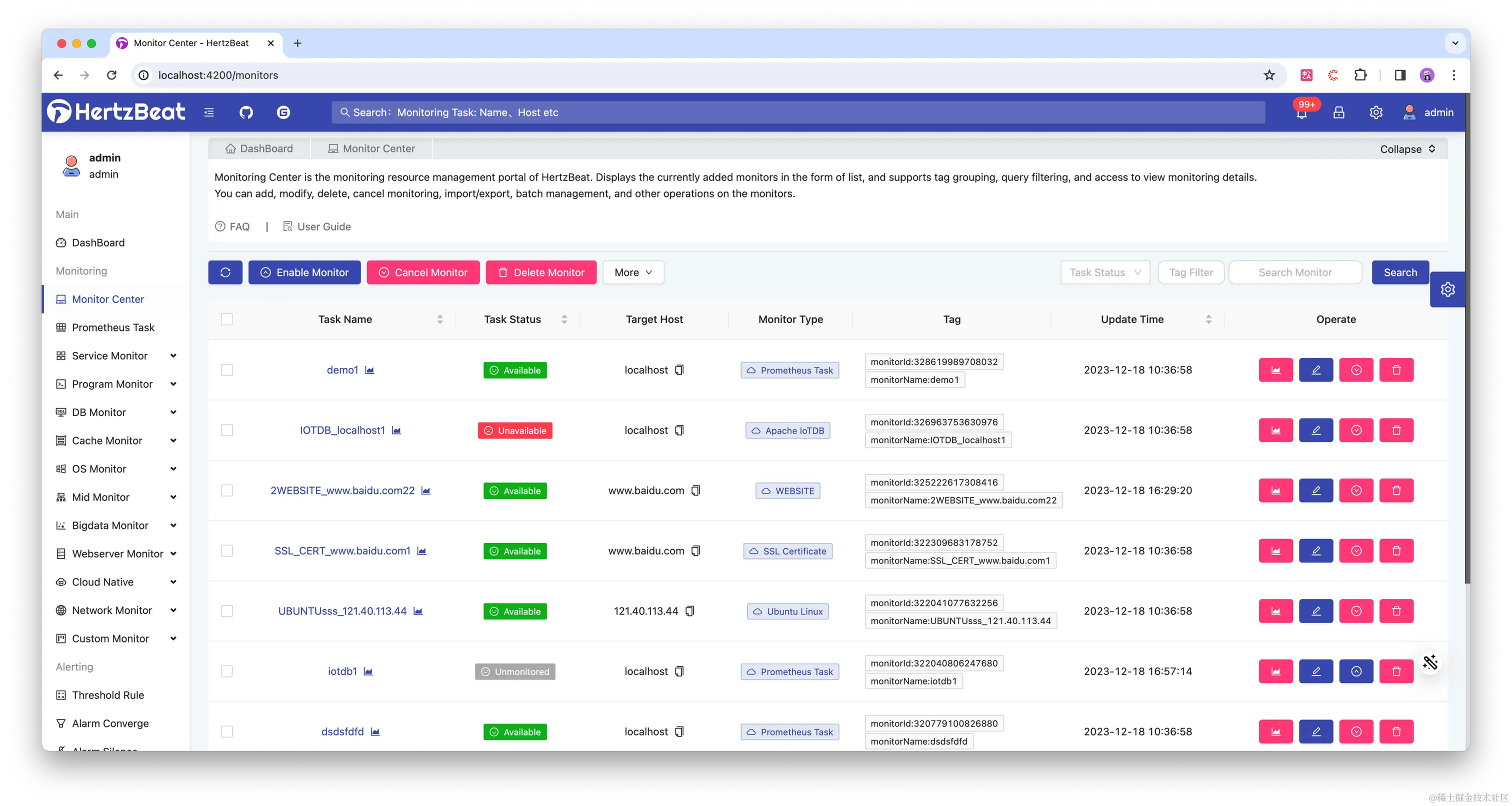Image resolution: width=1512 pixels, height=806 pixels.
Task: Delete the SSL_CERT_www.baidu.com1 monitor via trash icon
Action: [x=1396, y=550]
